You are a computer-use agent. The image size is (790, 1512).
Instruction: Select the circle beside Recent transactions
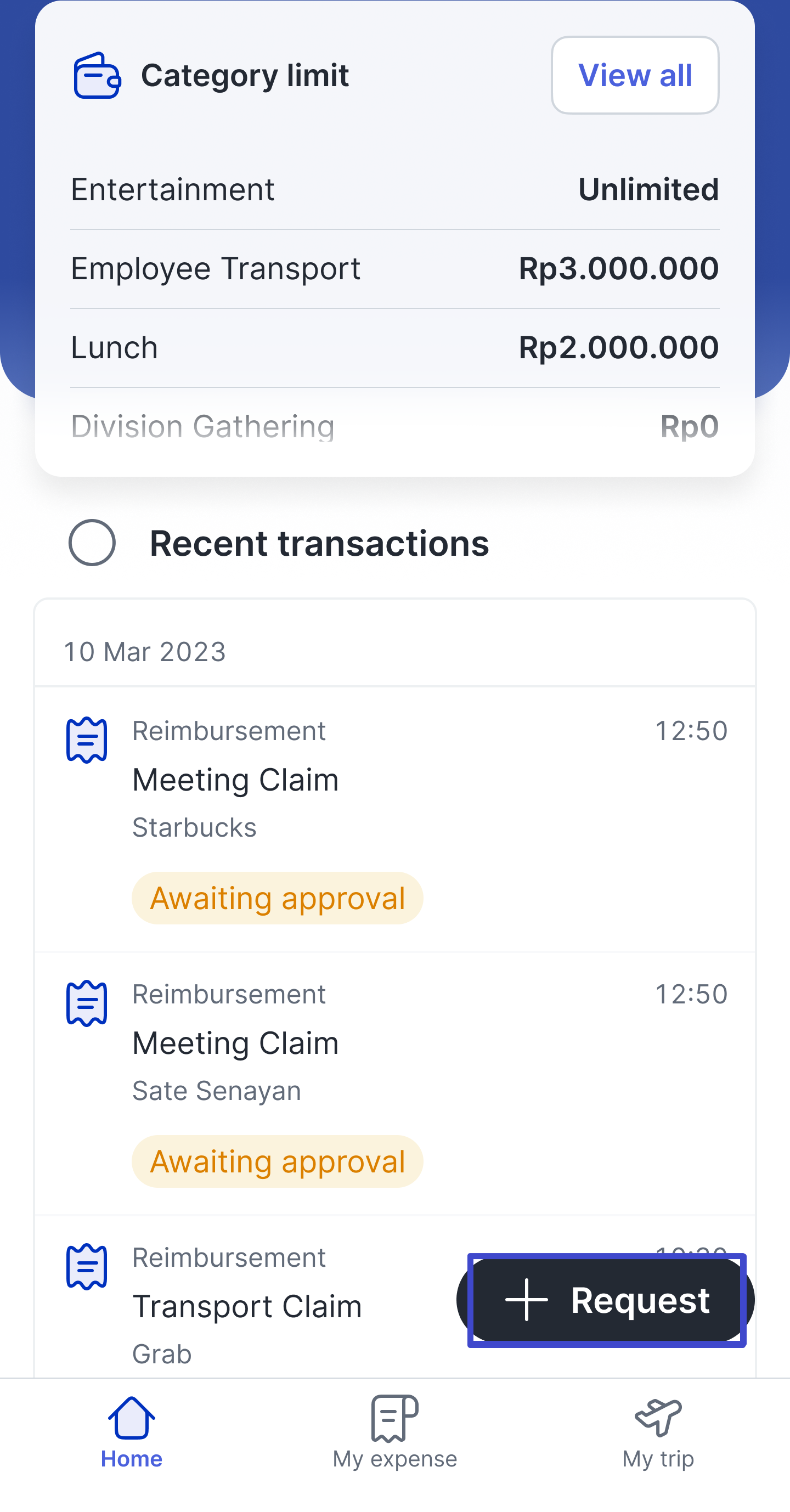[92, 543]
